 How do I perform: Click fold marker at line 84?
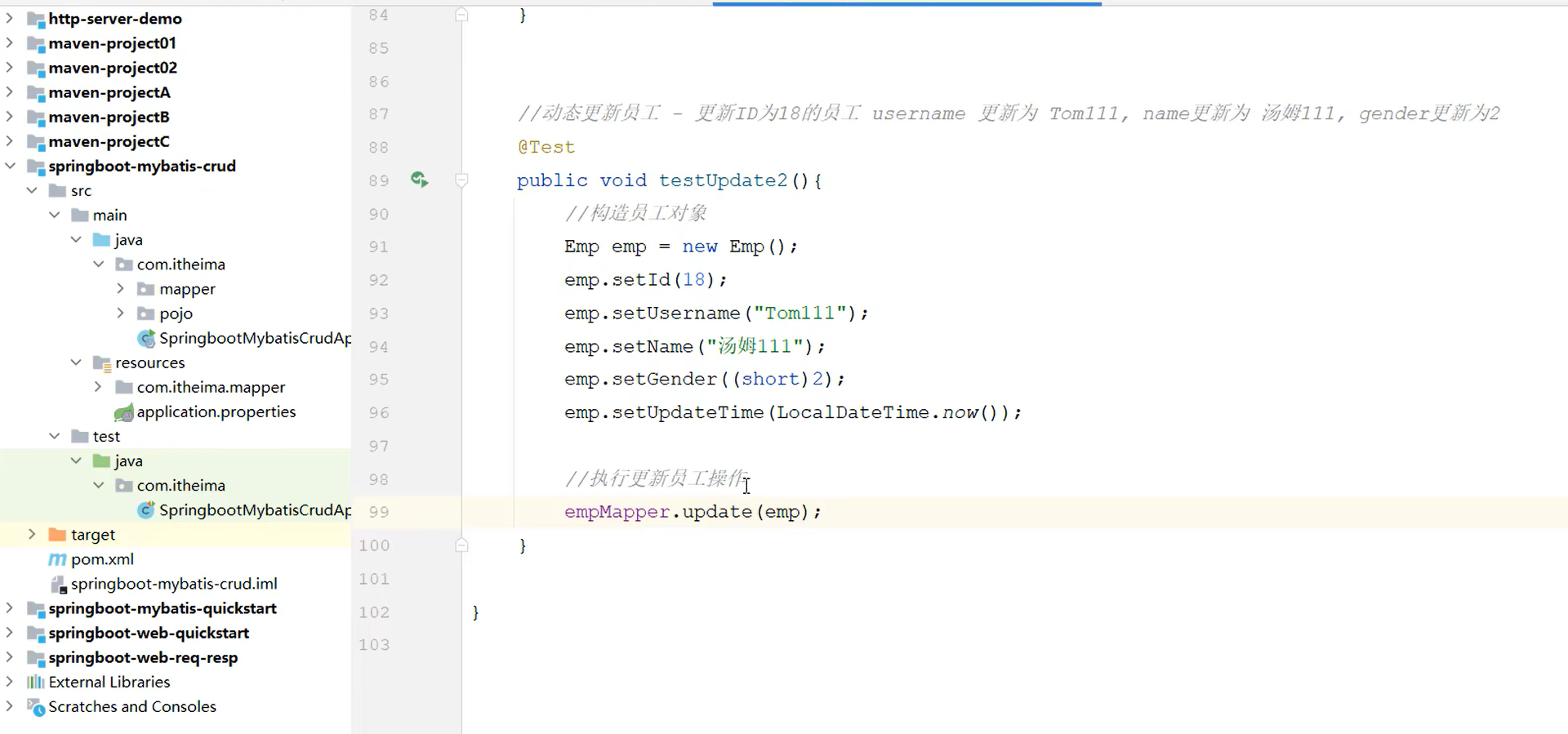pyautogui.click(x=461, y=15)
